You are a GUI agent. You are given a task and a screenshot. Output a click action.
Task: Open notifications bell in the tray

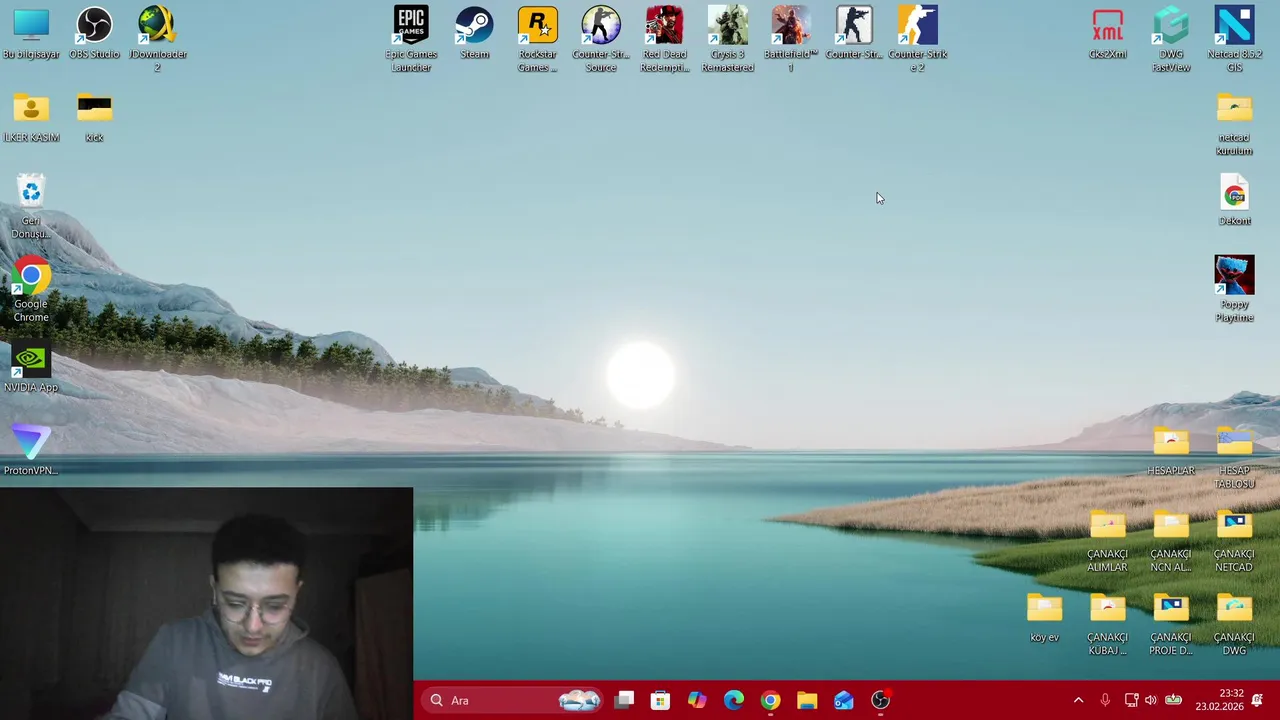1257,700
